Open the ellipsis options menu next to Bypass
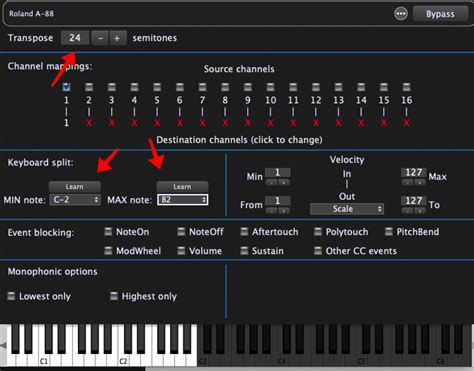 point(401,14)
